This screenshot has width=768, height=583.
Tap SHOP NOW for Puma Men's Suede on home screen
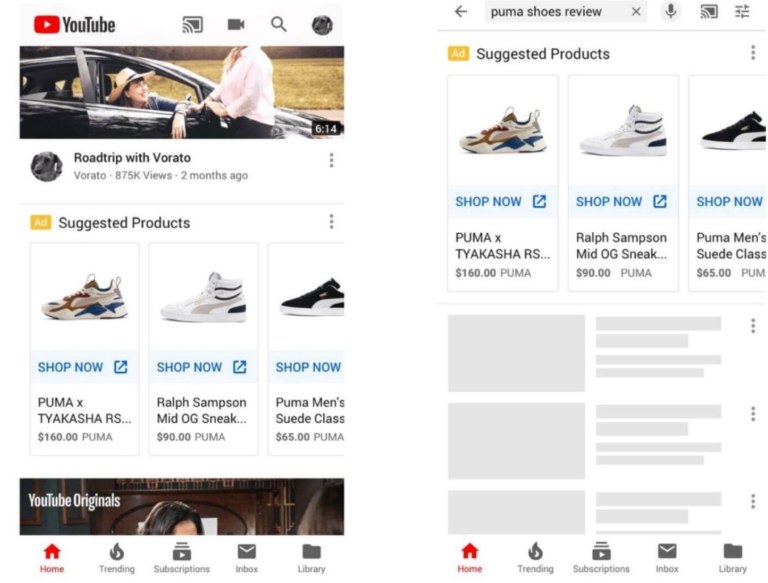pyautogui.click(x=309, y=367)
